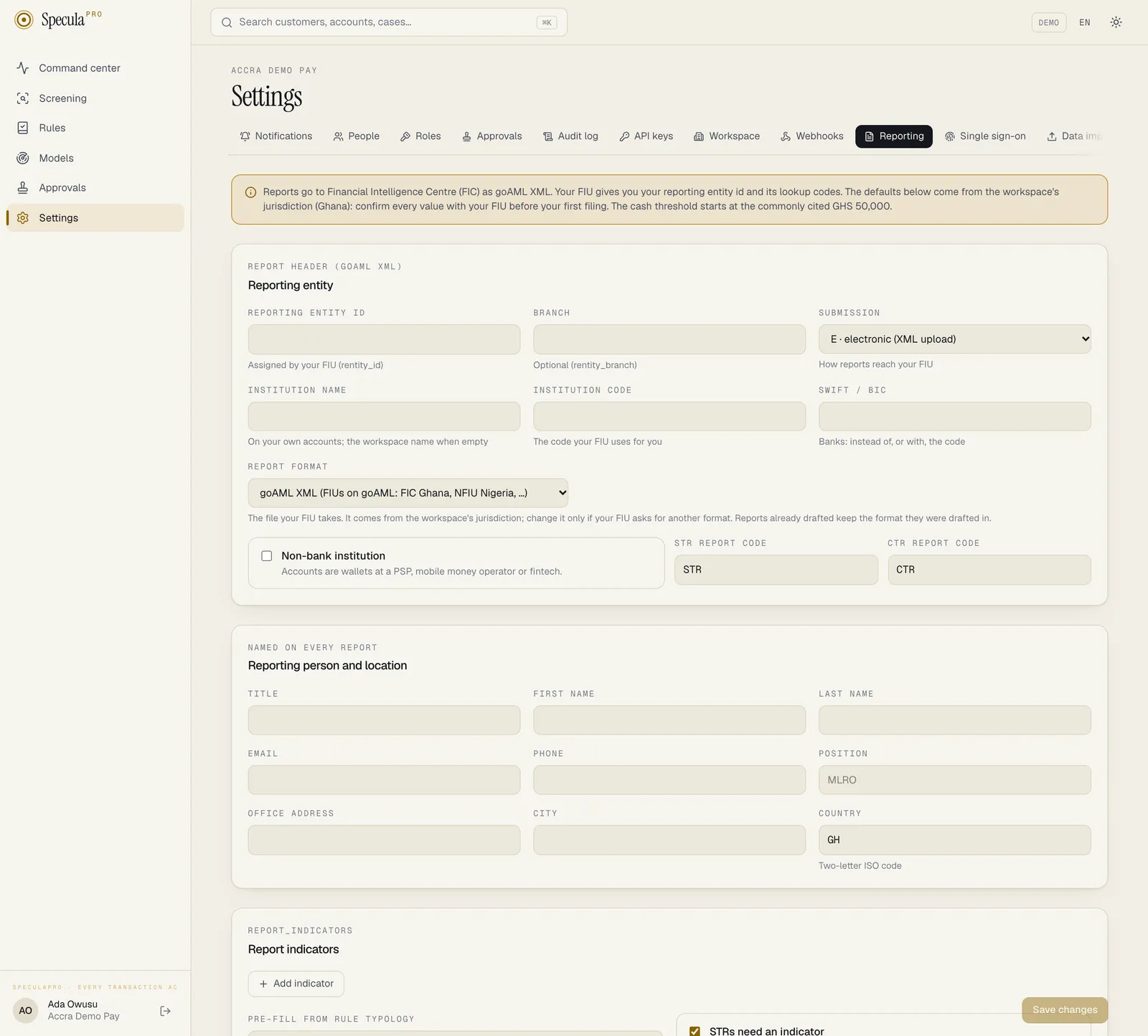Screen dimensions: 1148x1036
Task: Click the Models target icon in sidebar
Action: pyautogui.click(x=23, y=158)
